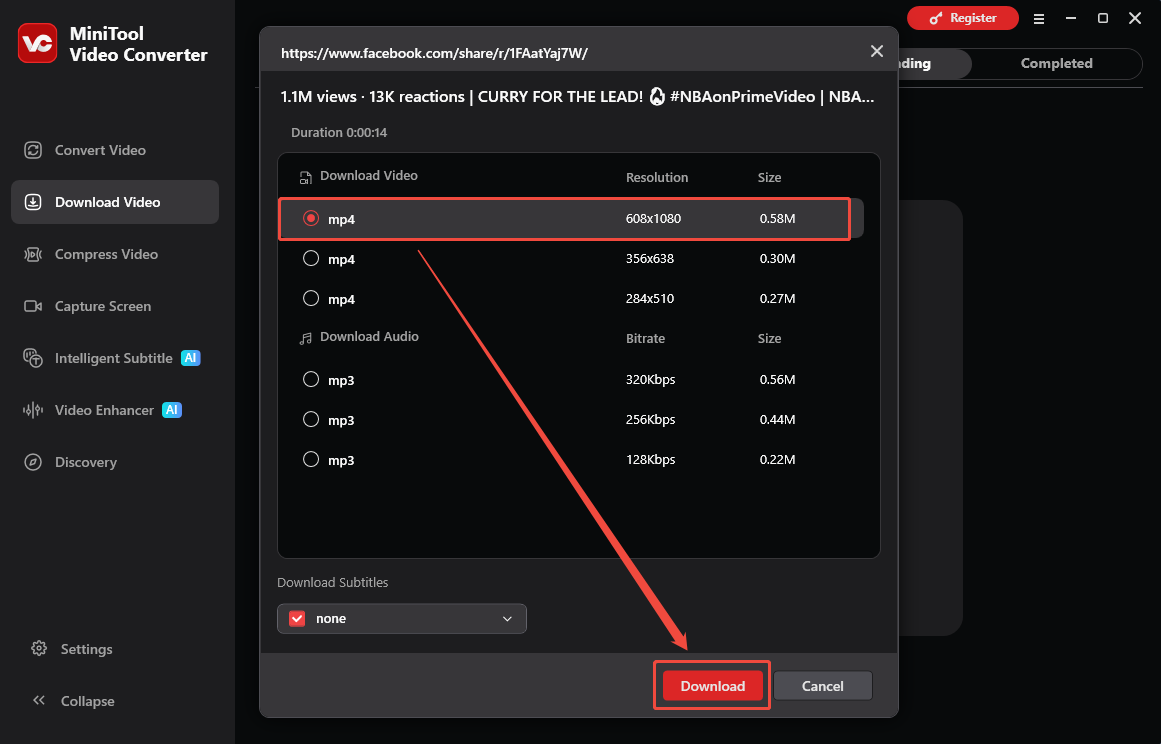Screen dimensions: 1161x744
Task: Click the Video Enhancer waveform icon
Action: [33, 410]
